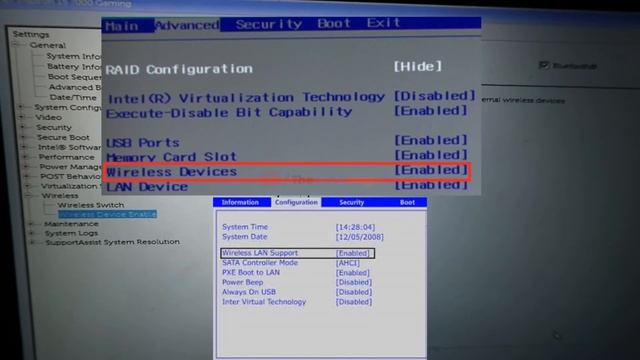
Task: Select the Always On USB row label
Action: 249,292
